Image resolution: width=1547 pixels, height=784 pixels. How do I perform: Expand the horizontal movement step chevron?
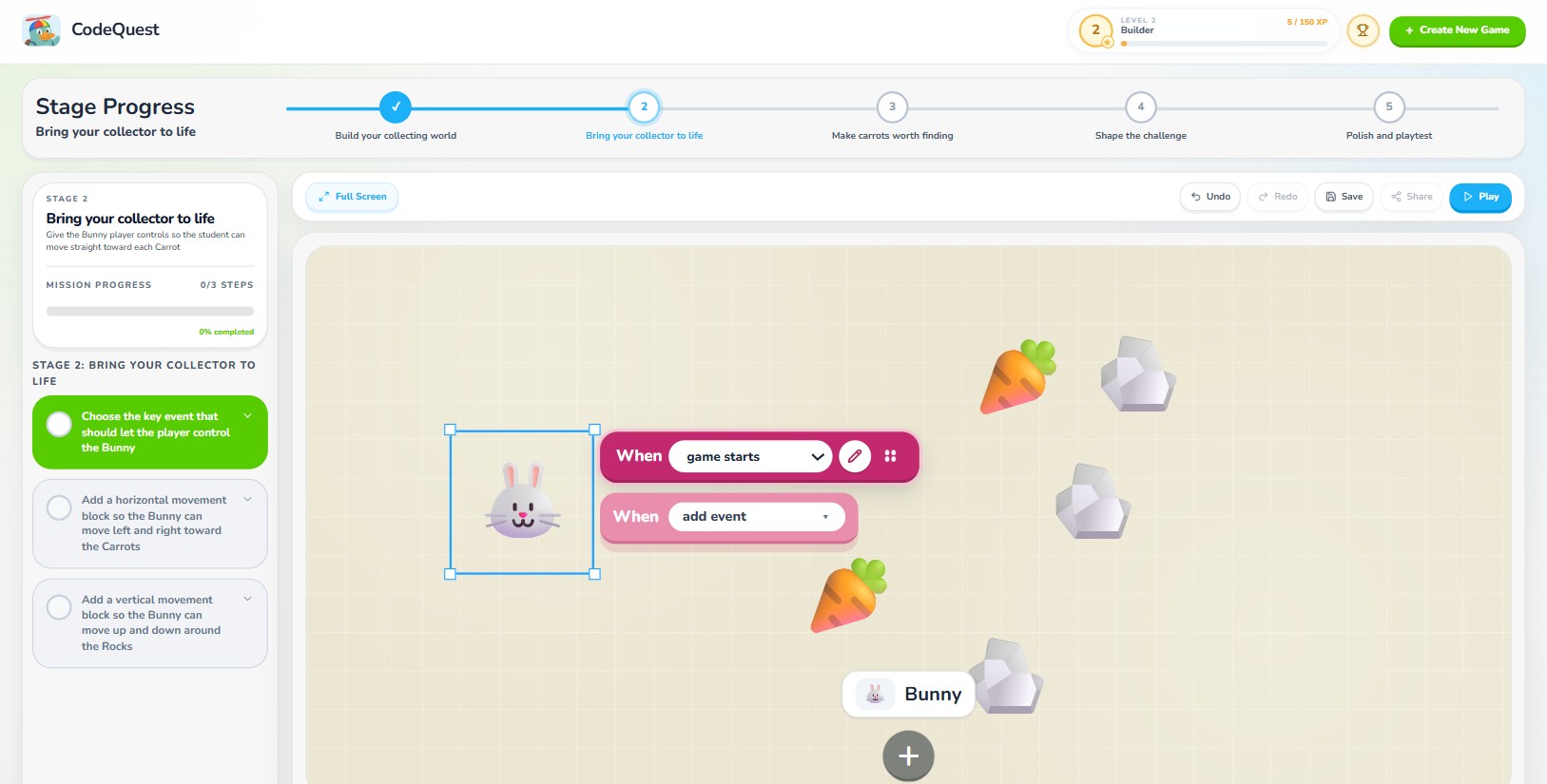[248, 500]
